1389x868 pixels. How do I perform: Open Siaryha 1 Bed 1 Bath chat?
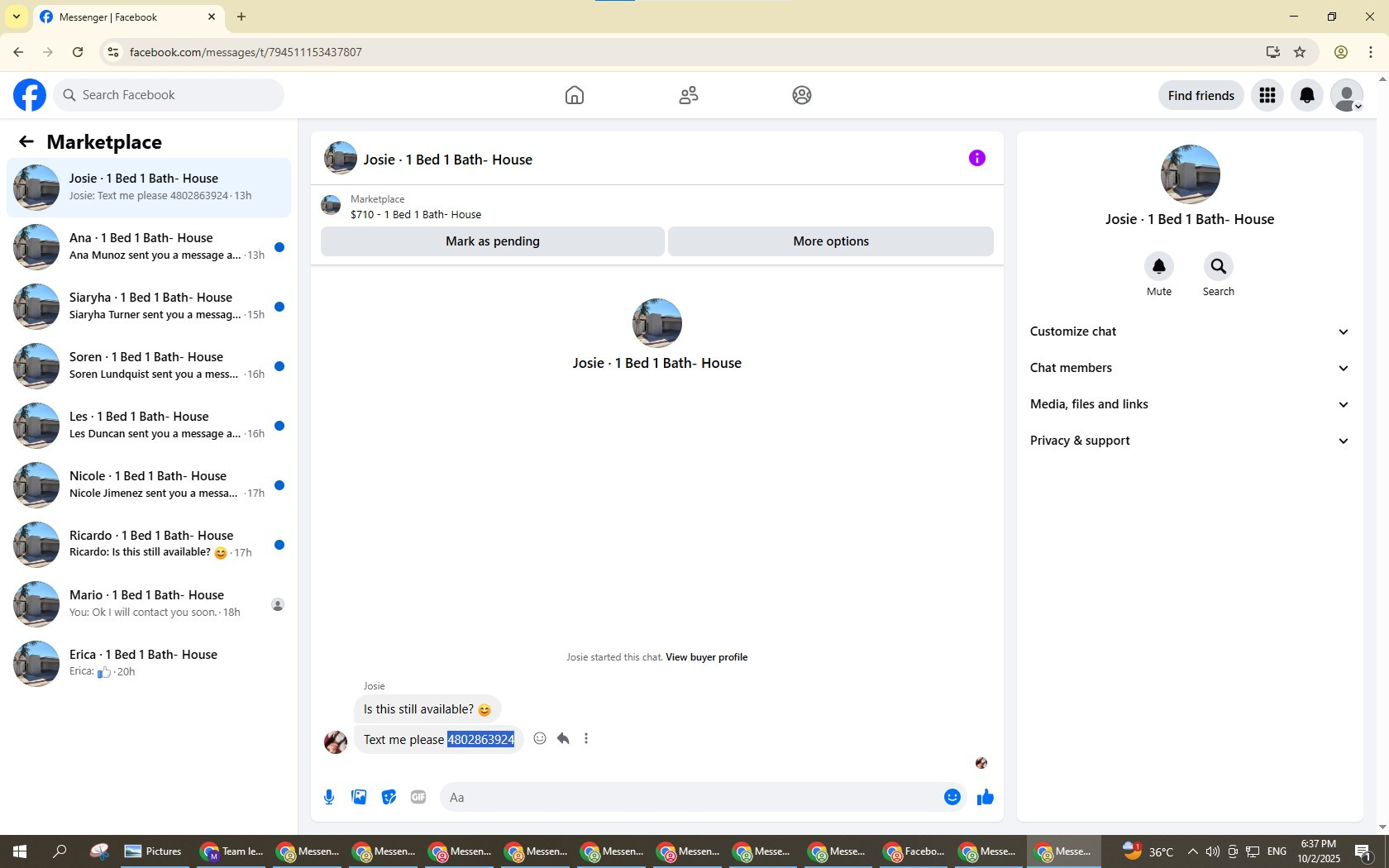point(149,306)
